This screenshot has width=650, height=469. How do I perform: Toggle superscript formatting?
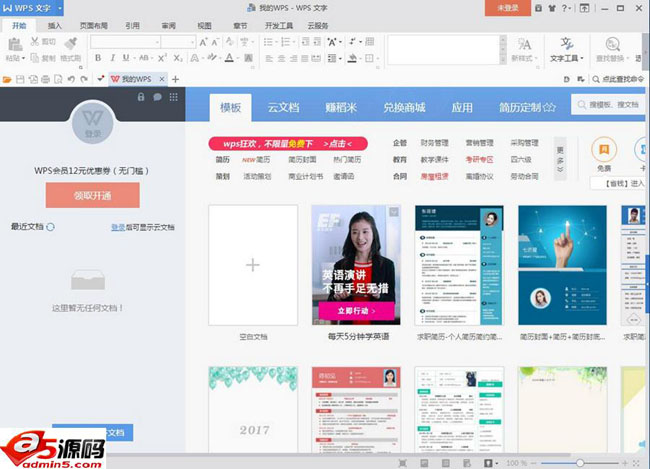click(x=162, y=58)
